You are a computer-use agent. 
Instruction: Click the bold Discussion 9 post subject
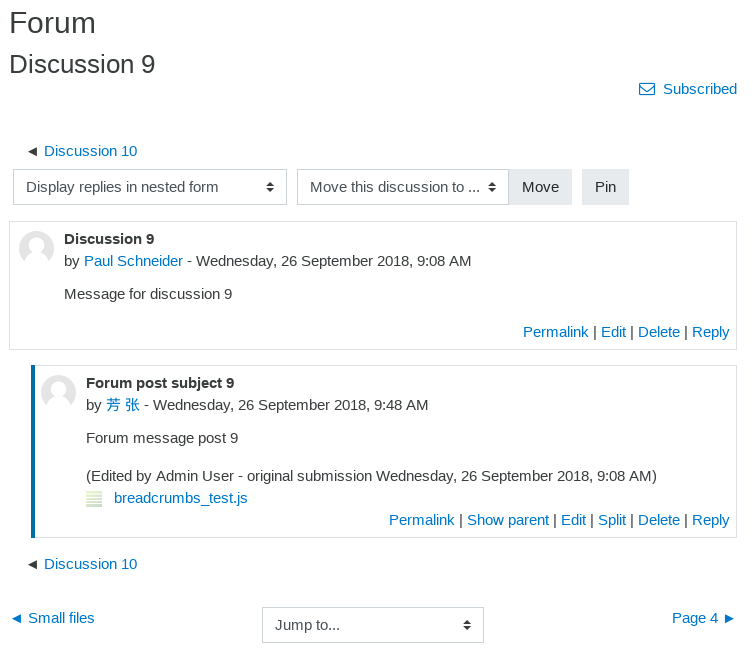point(109,239)
